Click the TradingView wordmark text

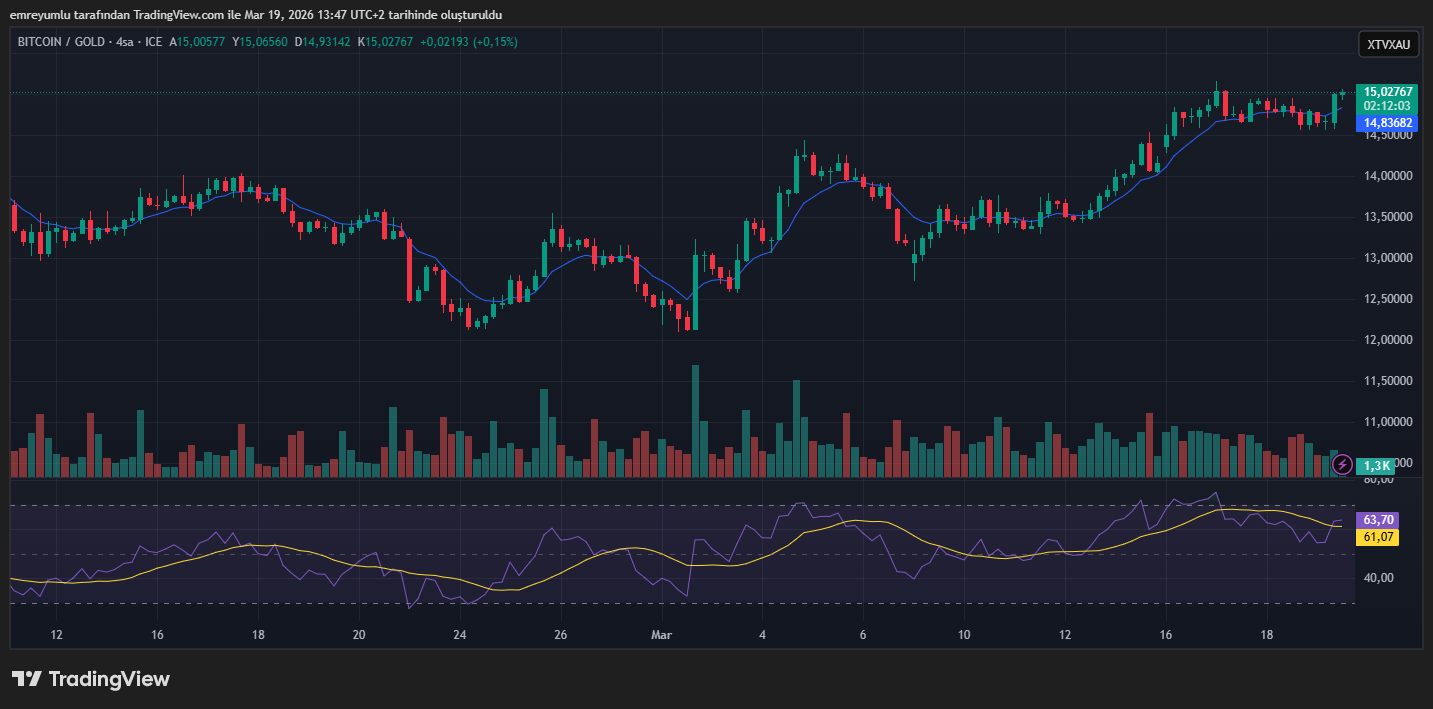click(x=109, y=679)
